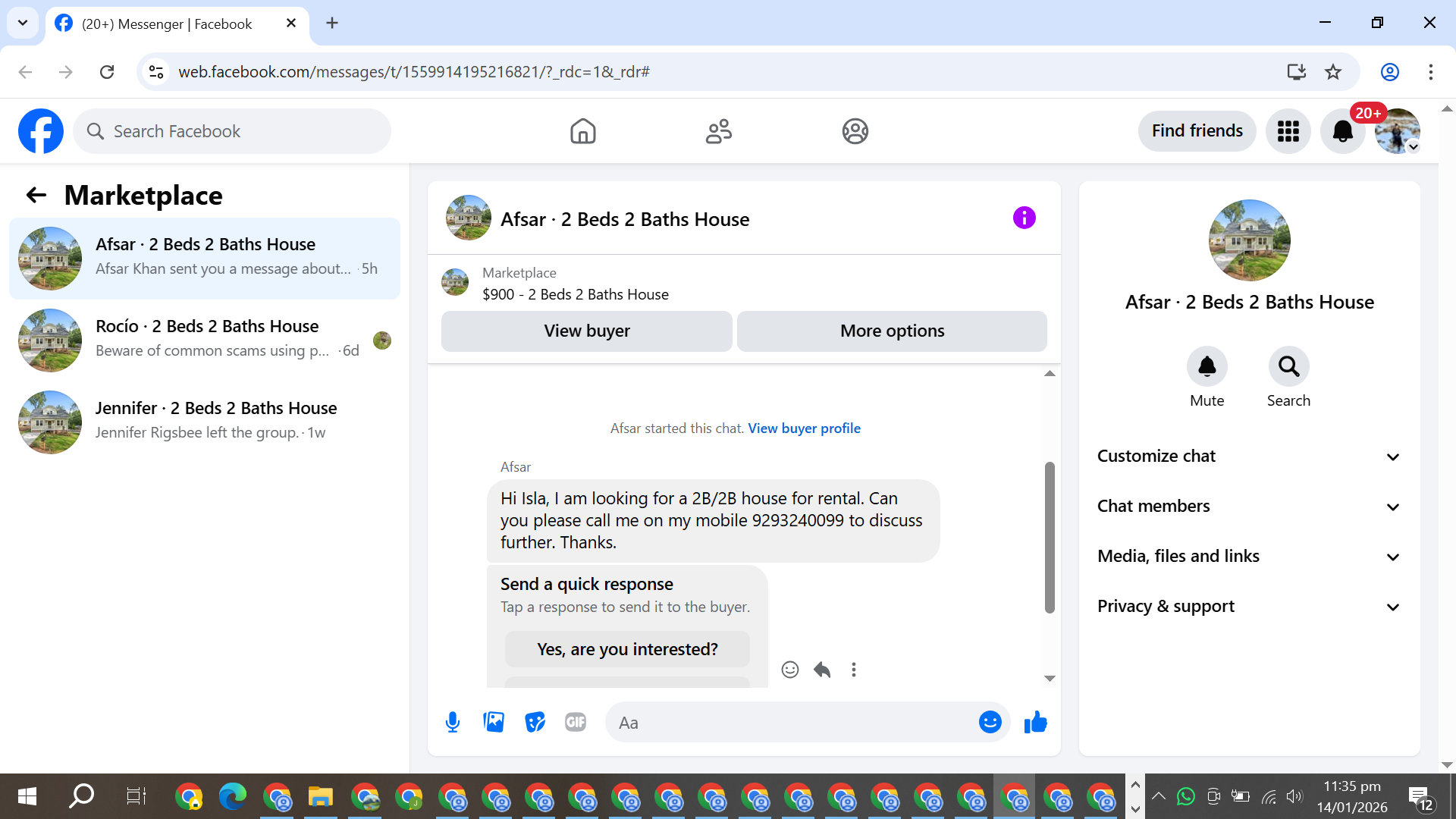The image size is (1456, 819).
Task: Expand Chat members section
Action: [1249, 507]
